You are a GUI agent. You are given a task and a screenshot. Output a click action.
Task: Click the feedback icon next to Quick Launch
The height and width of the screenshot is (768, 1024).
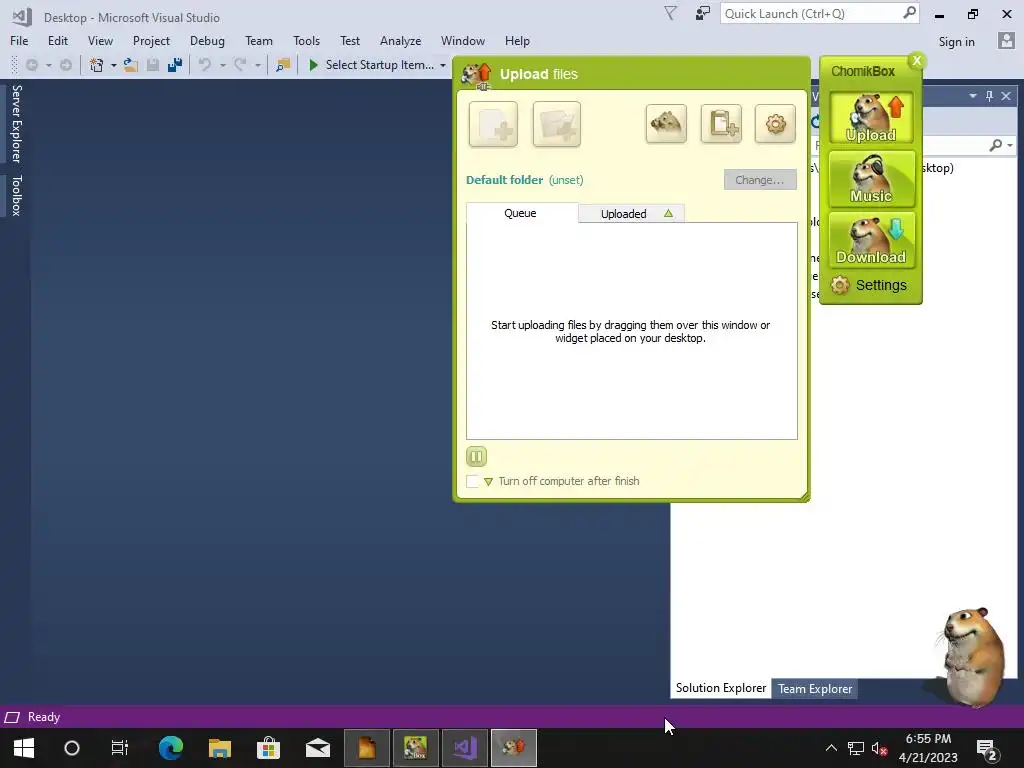(x=703, y=13)
